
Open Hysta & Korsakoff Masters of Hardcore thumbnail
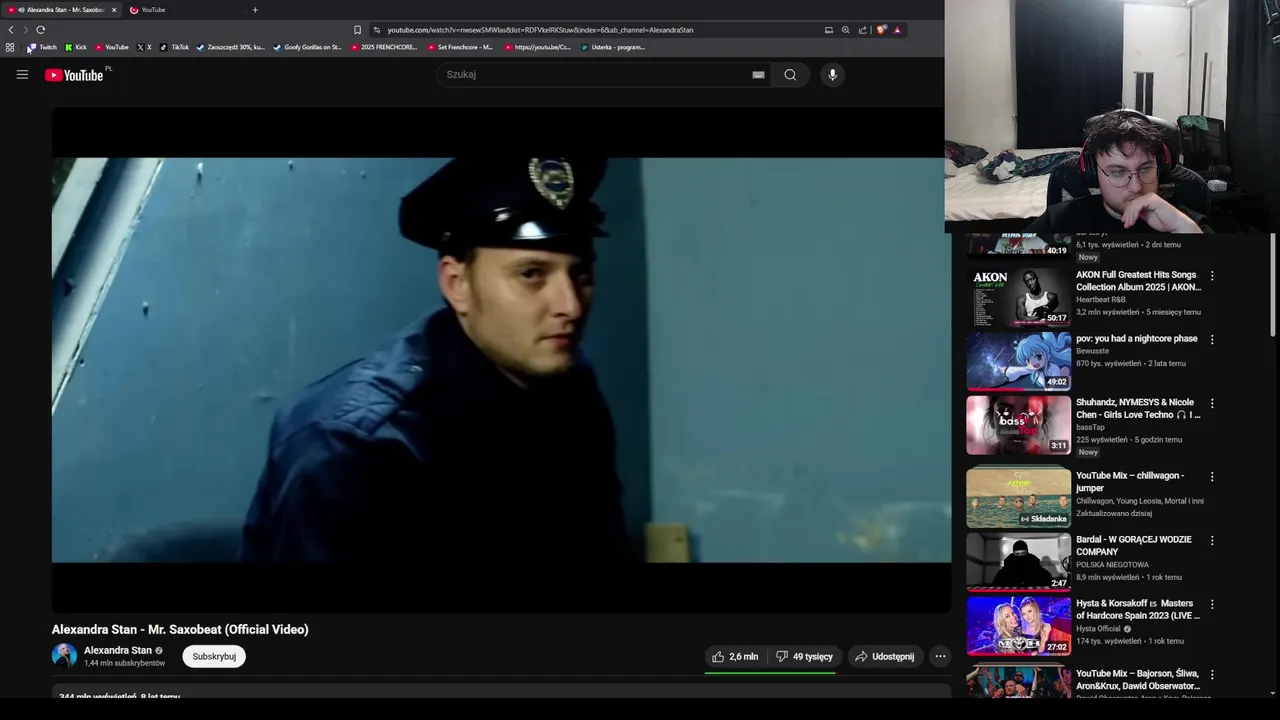[x=1018, y=626]
